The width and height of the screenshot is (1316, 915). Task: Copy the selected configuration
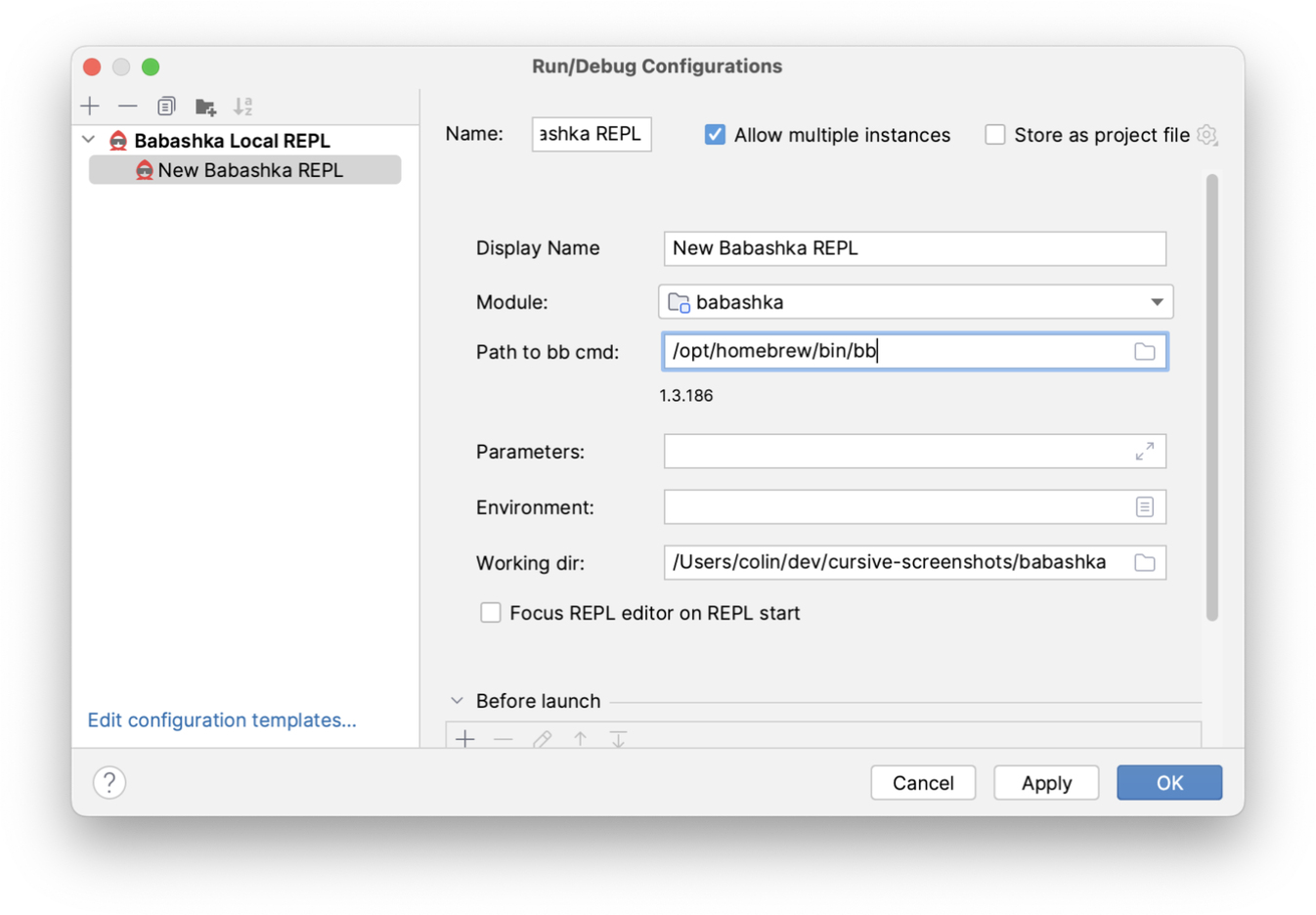pos(166,106)
